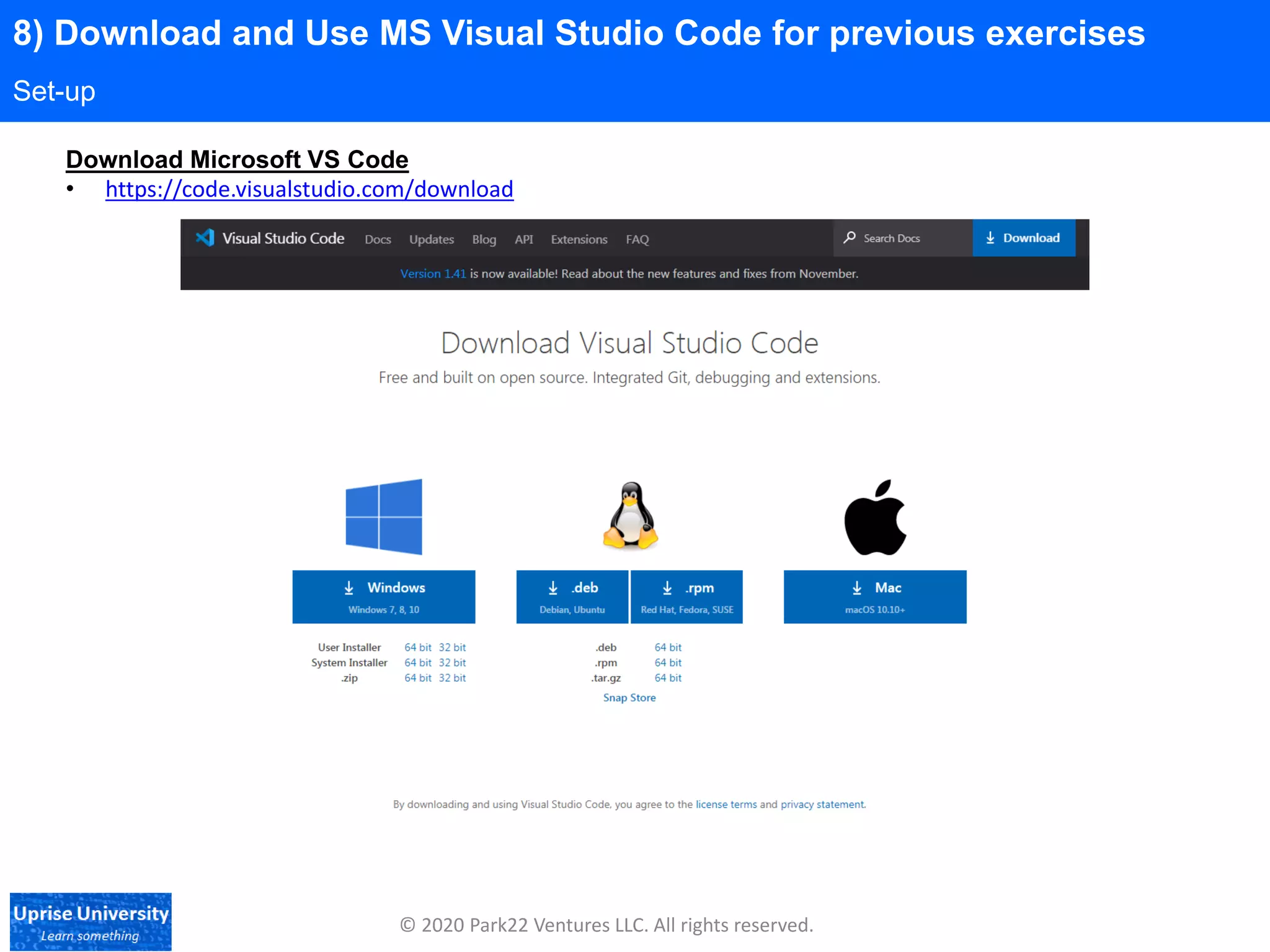The image size is (1270, 952).
Task: Open the API menu item
Action: coord(523,239)
